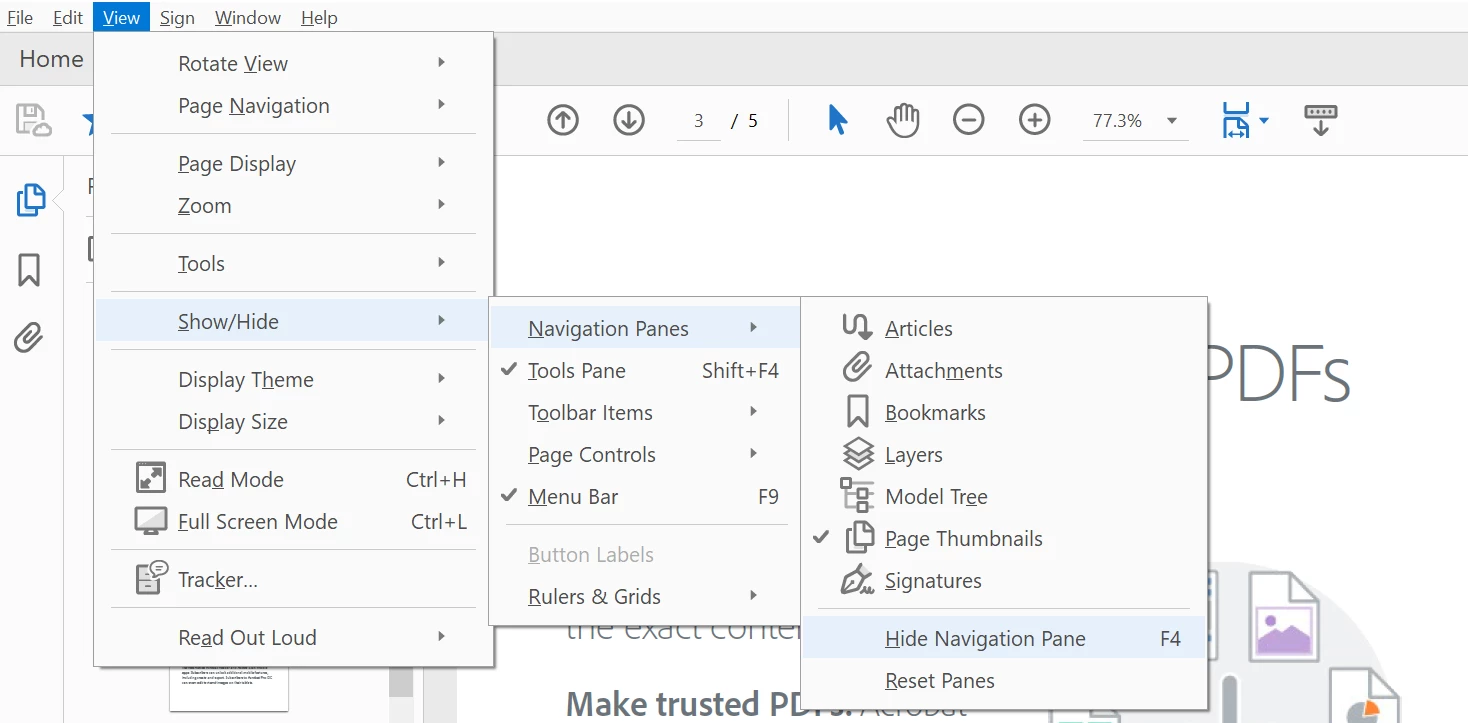Click the current page number field
This screenshot has height=723, width=1468.
click(x=698, y=121)
